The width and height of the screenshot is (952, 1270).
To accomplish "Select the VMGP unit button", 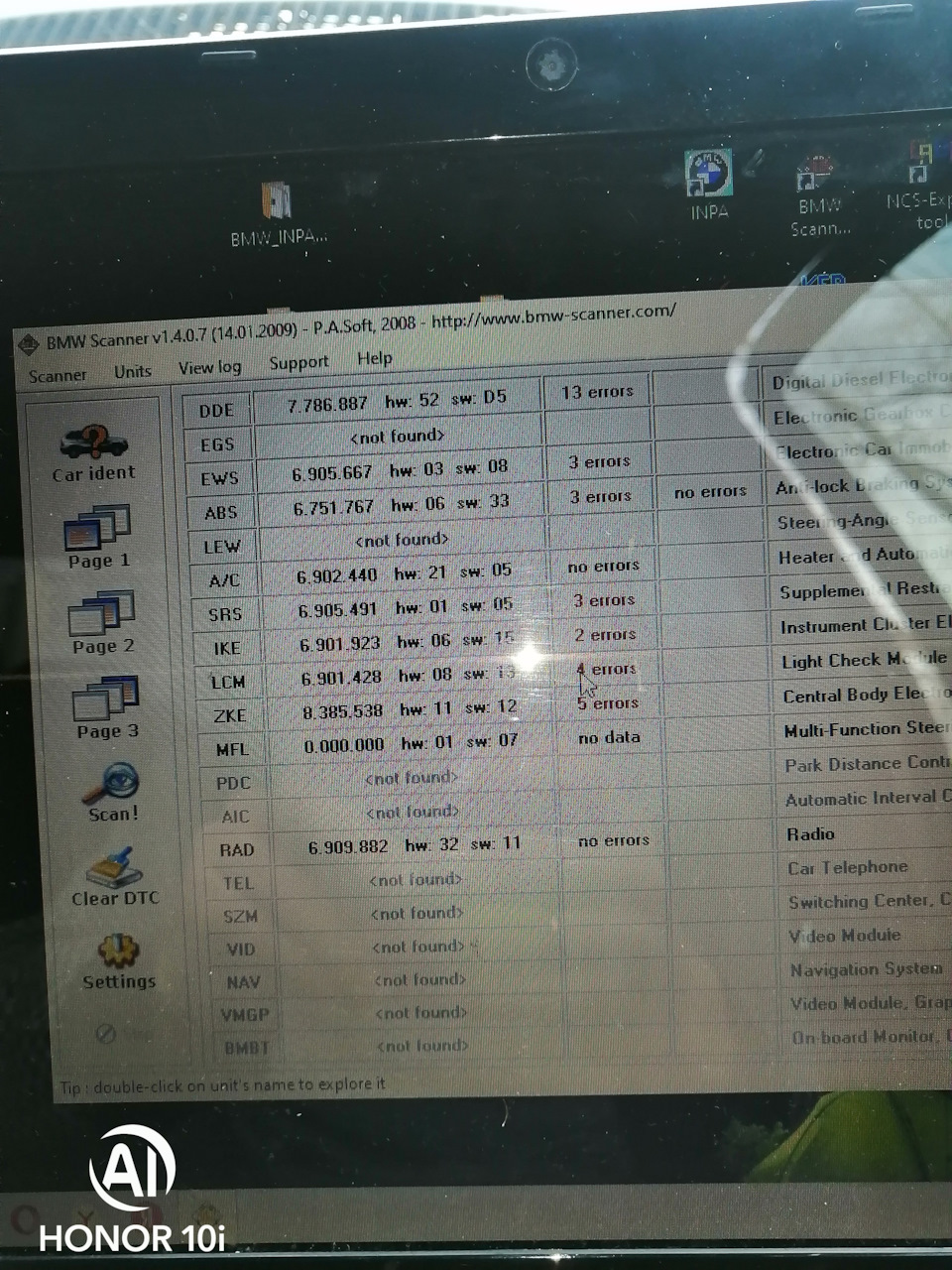I will [x=245, y=1014].
